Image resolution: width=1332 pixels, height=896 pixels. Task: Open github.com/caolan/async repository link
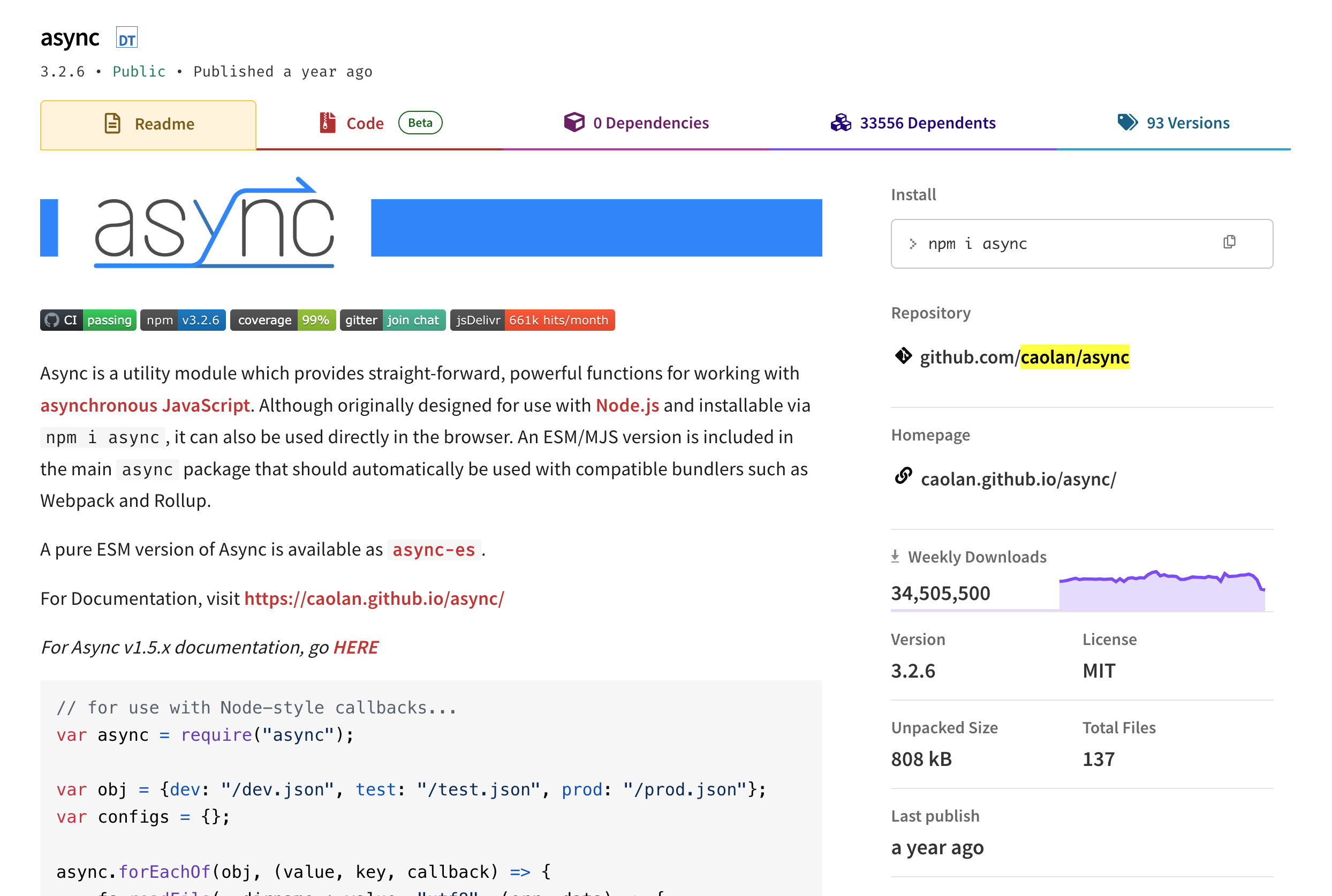point(1024,357)
